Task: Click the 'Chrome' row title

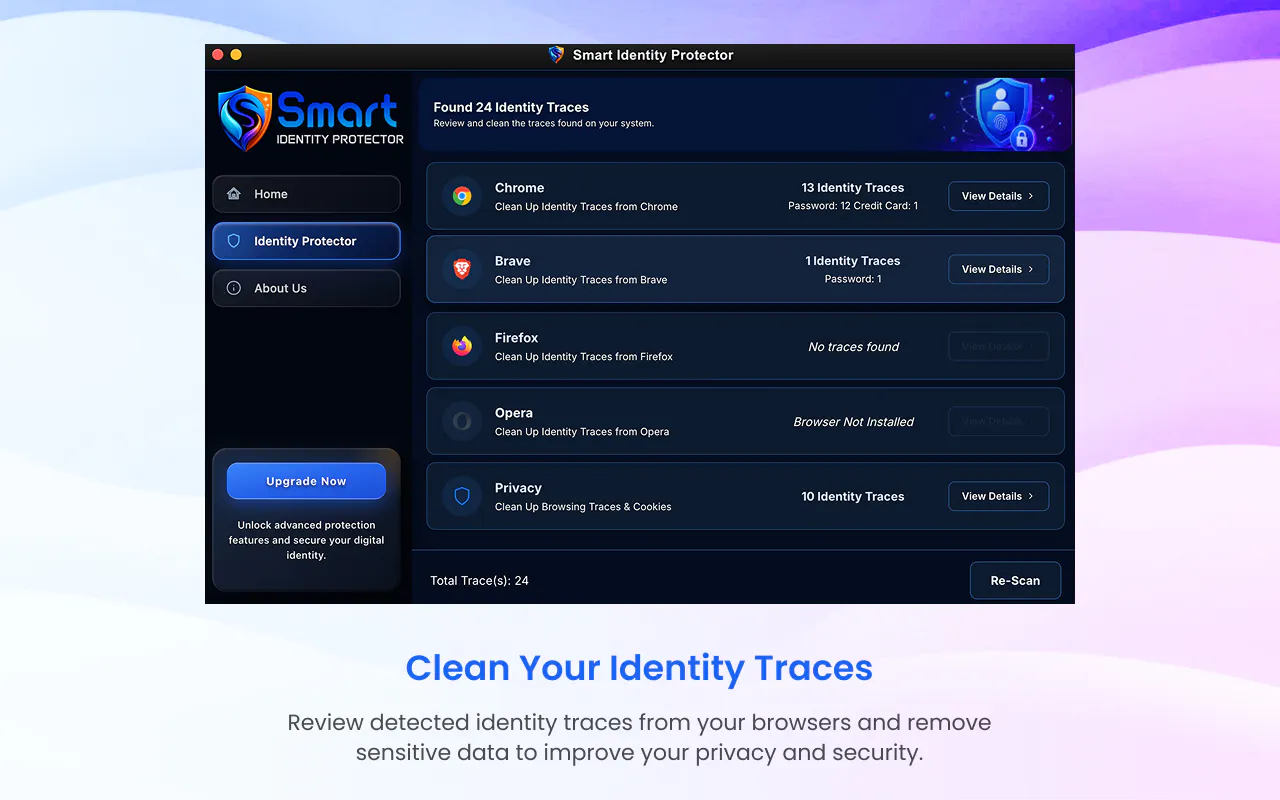Action: tap(520, 188)
